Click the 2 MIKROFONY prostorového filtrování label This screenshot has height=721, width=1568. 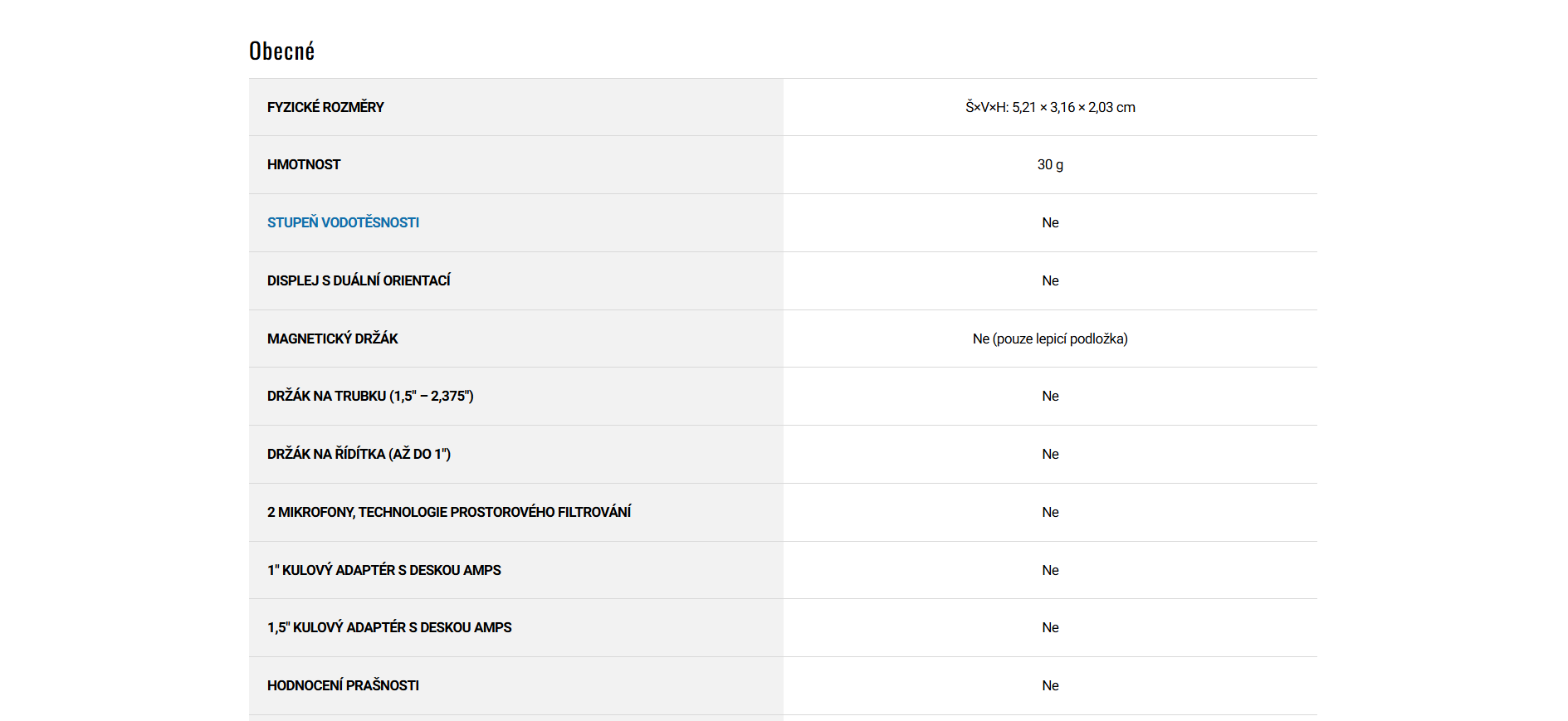[x=449, y=512]
